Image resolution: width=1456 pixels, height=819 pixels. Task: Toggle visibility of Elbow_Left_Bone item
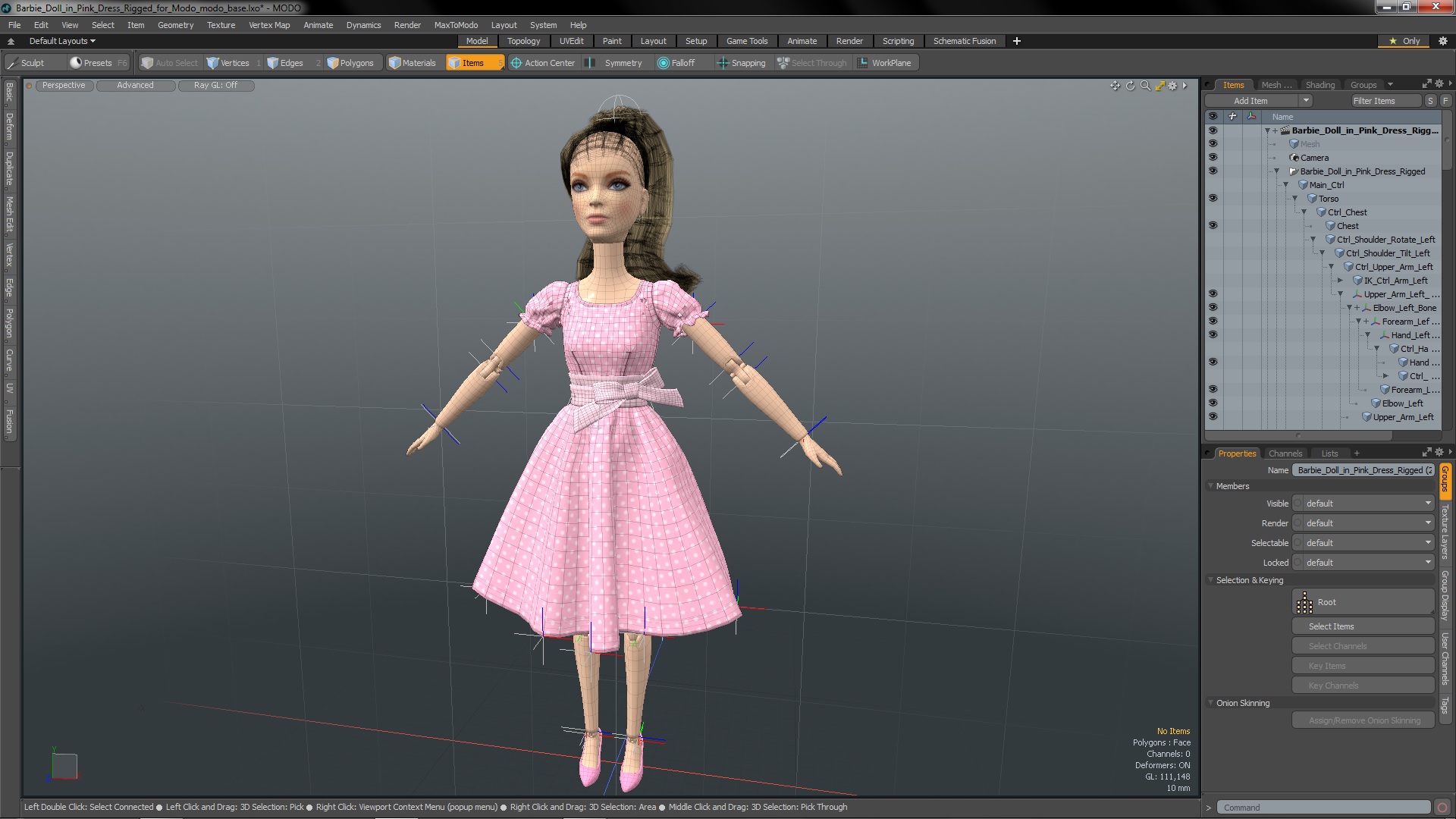[x=1213, y=308]
